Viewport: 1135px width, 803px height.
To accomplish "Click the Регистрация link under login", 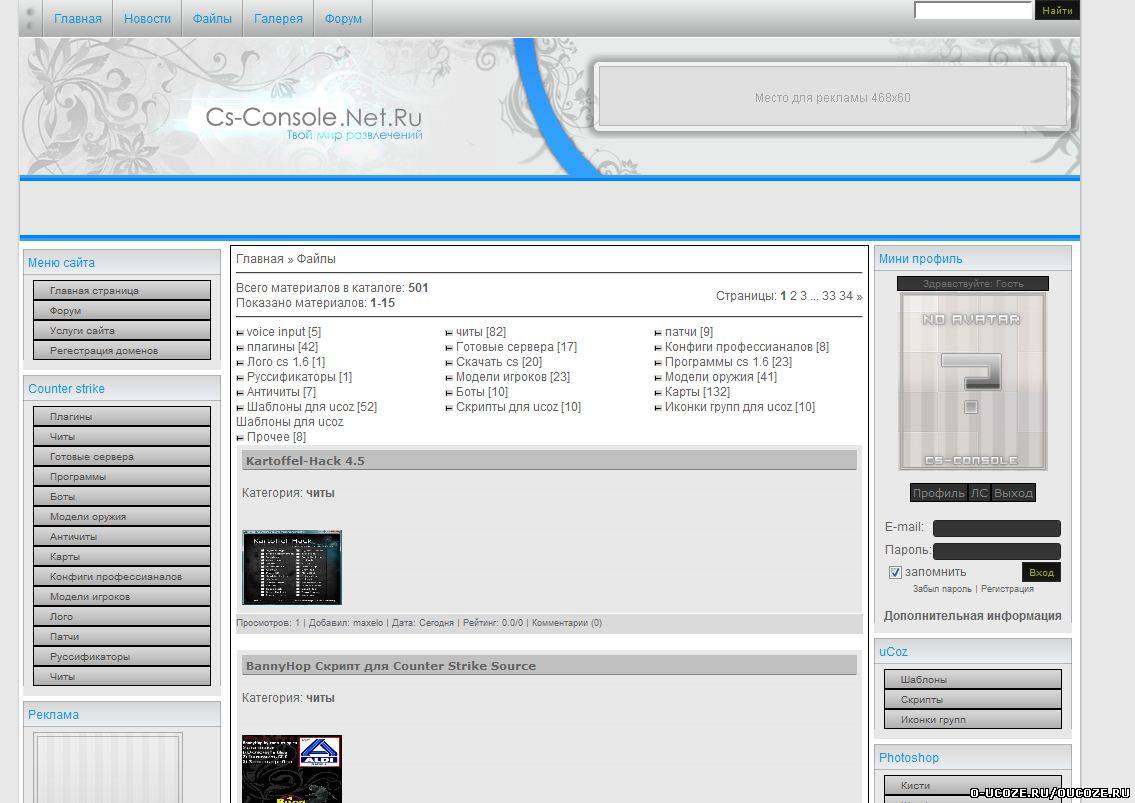I will click(x=1006, y=589).
